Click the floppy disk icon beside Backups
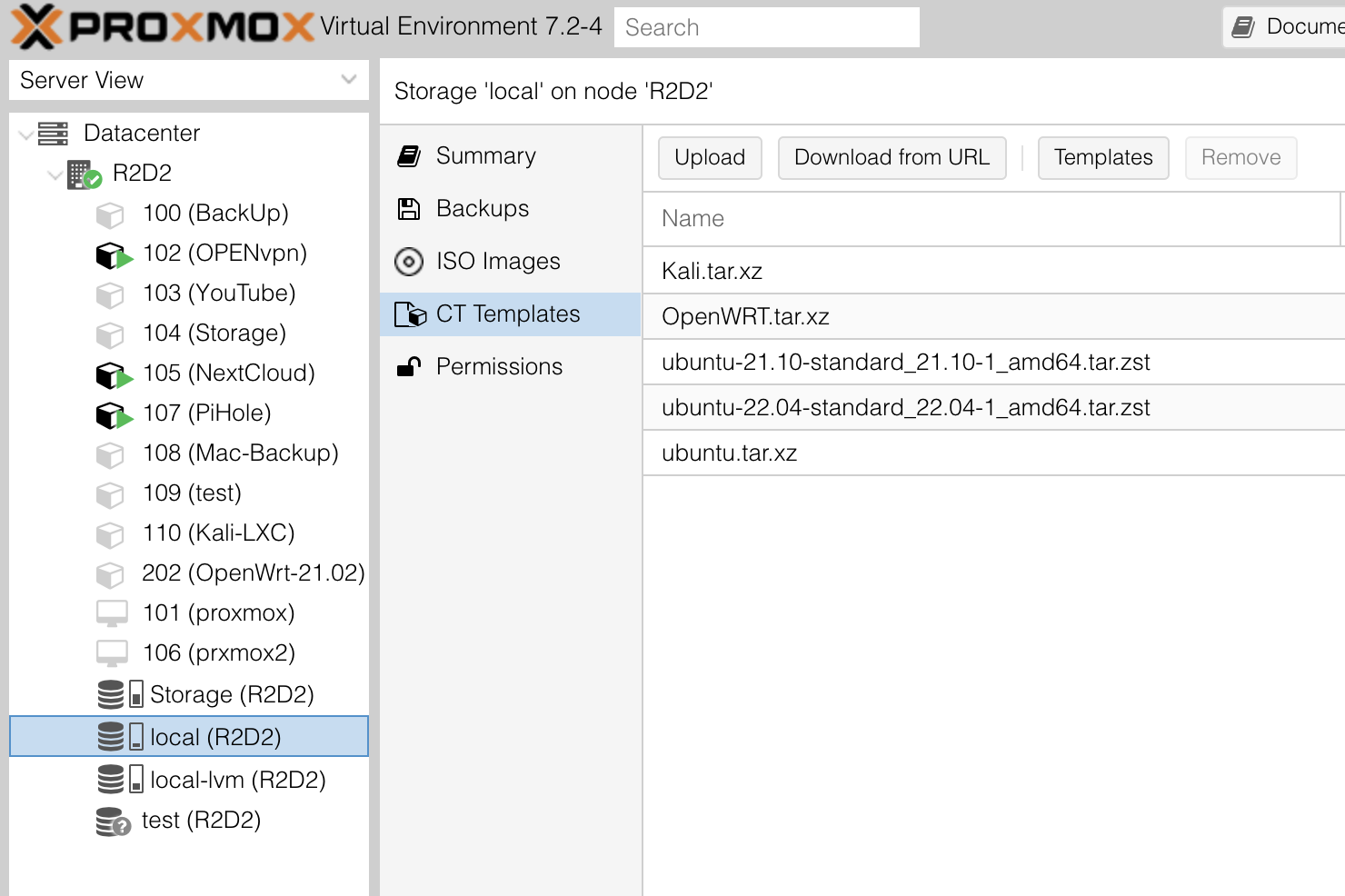Viewport: 1345px width, 896px height. pyautogui.click(x=409, y=208)
